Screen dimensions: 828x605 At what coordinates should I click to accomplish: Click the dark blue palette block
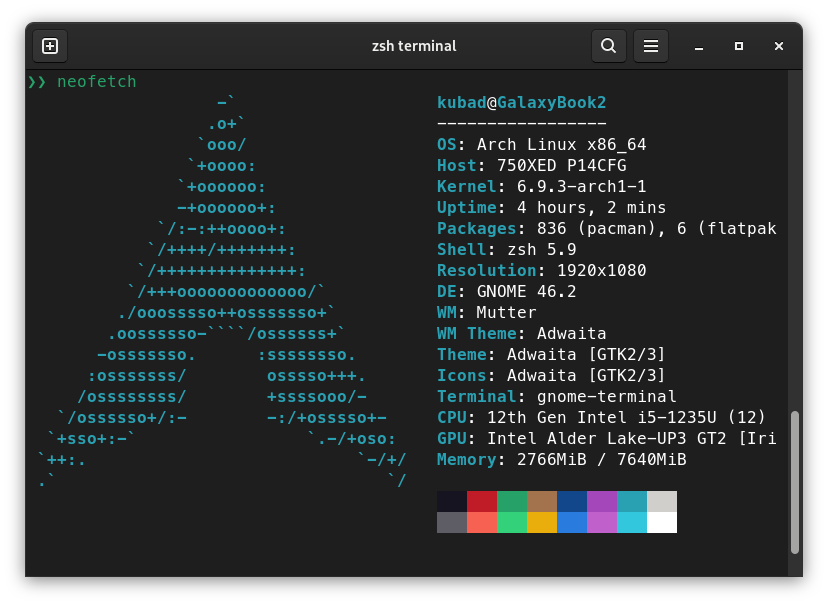572,502
